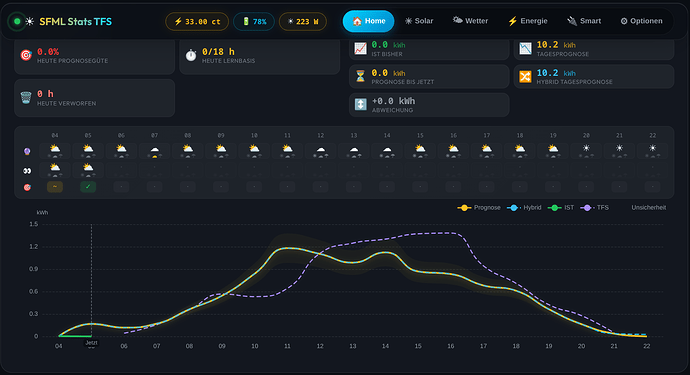Click the 16 label on the chart x-axis
Image resolution: width=690 pixels, height=375 pixels.
point(451,346)
